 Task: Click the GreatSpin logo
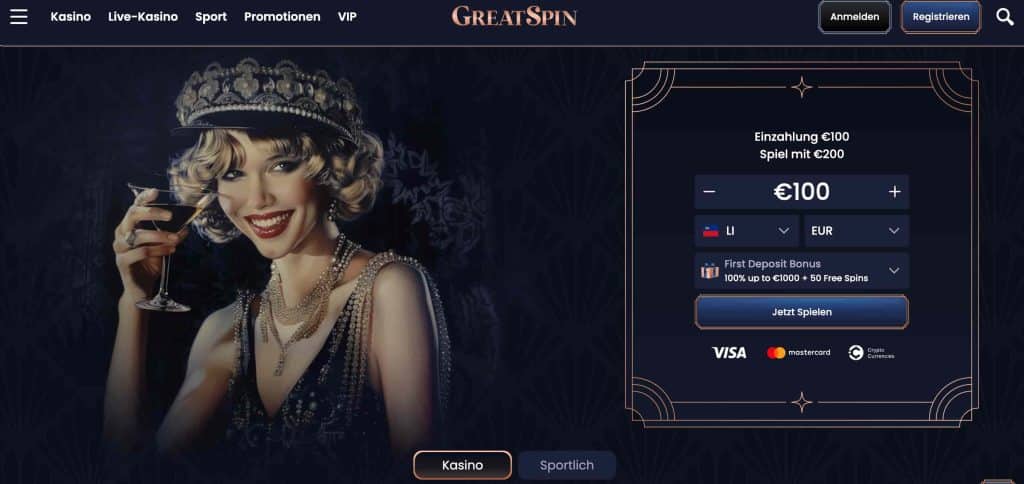coord(514,16)
